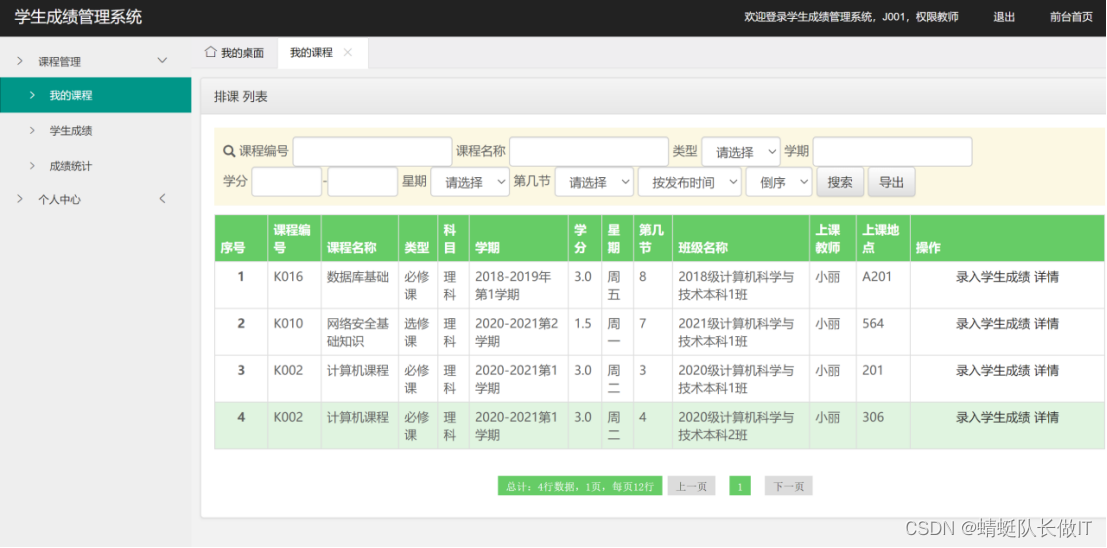Open 学生成绩 in the sidebar

[71, 131]
